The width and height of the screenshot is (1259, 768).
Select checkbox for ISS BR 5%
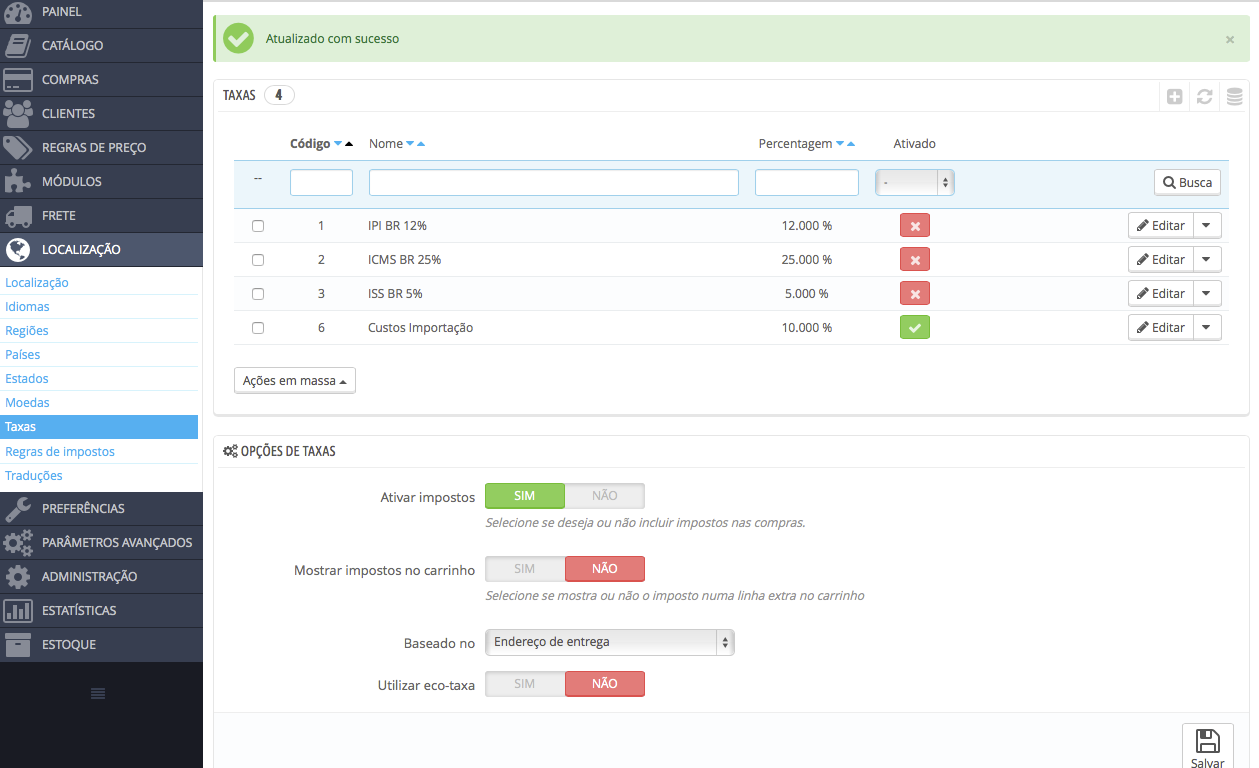258,294
